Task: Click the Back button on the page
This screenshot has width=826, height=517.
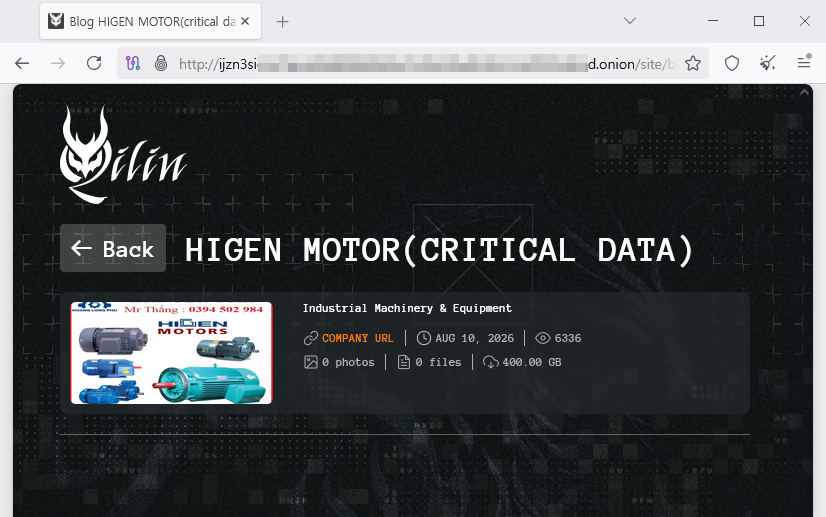Action: pos(113,248)
